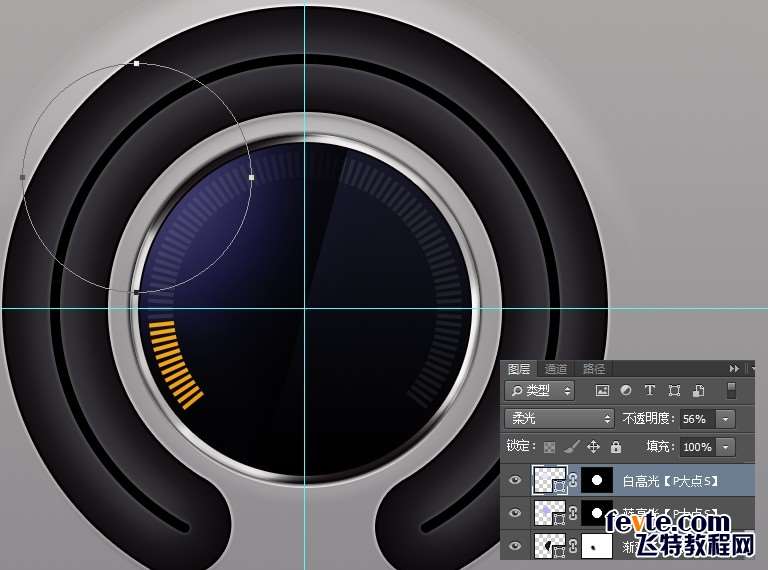Click the fill 100% value field
This screenshot has width=768, height=570.
(x=697, y=447)
